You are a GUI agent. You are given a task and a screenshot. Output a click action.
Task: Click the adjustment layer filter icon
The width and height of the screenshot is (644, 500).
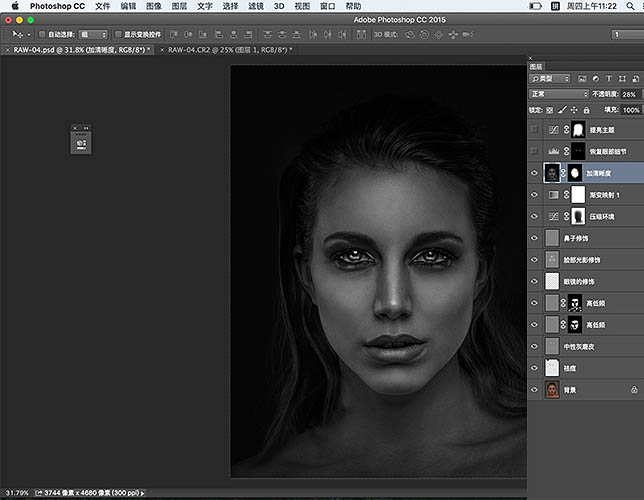594,78
